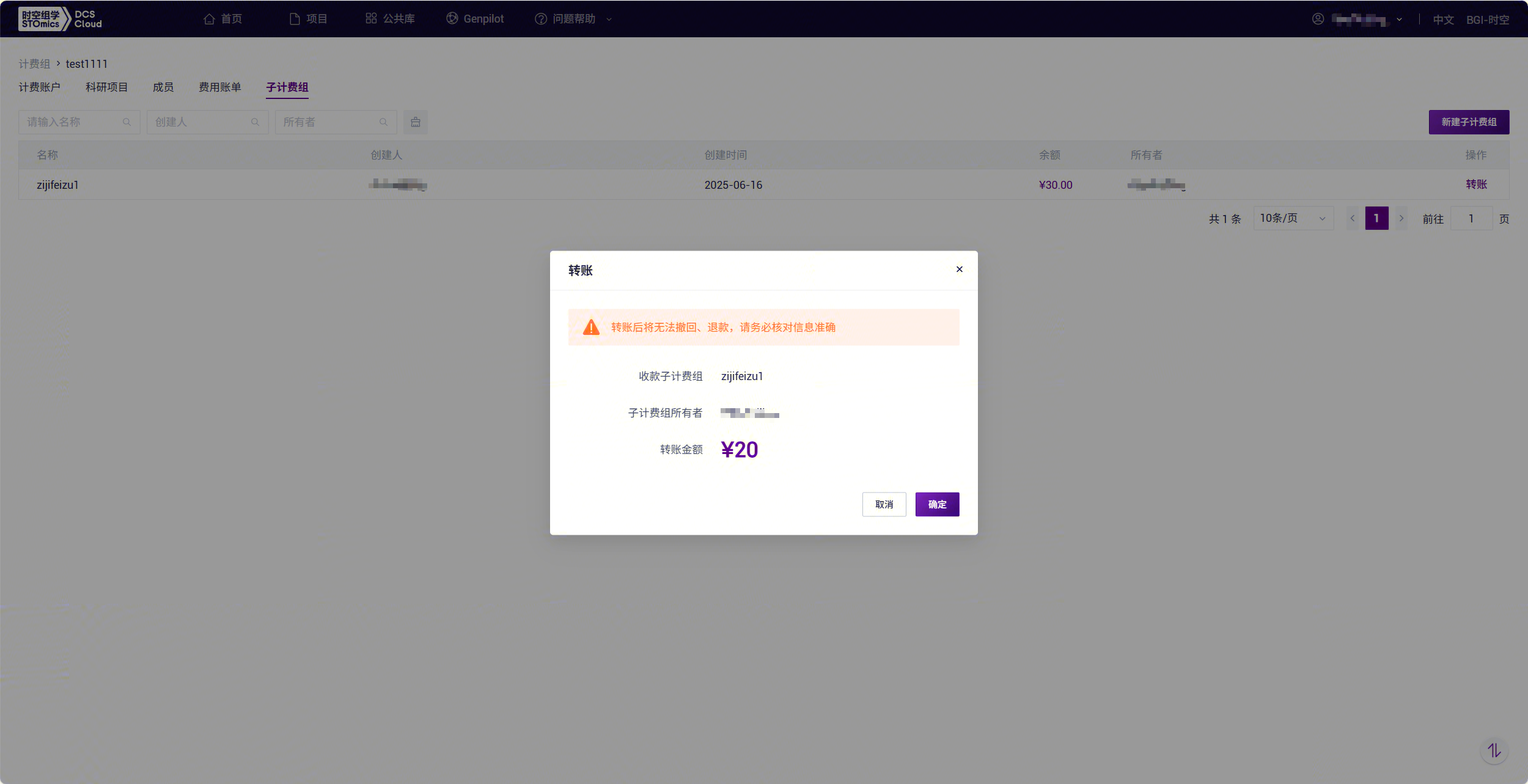
Task: Select the 子计费组 tab
Action: (287, 87)
